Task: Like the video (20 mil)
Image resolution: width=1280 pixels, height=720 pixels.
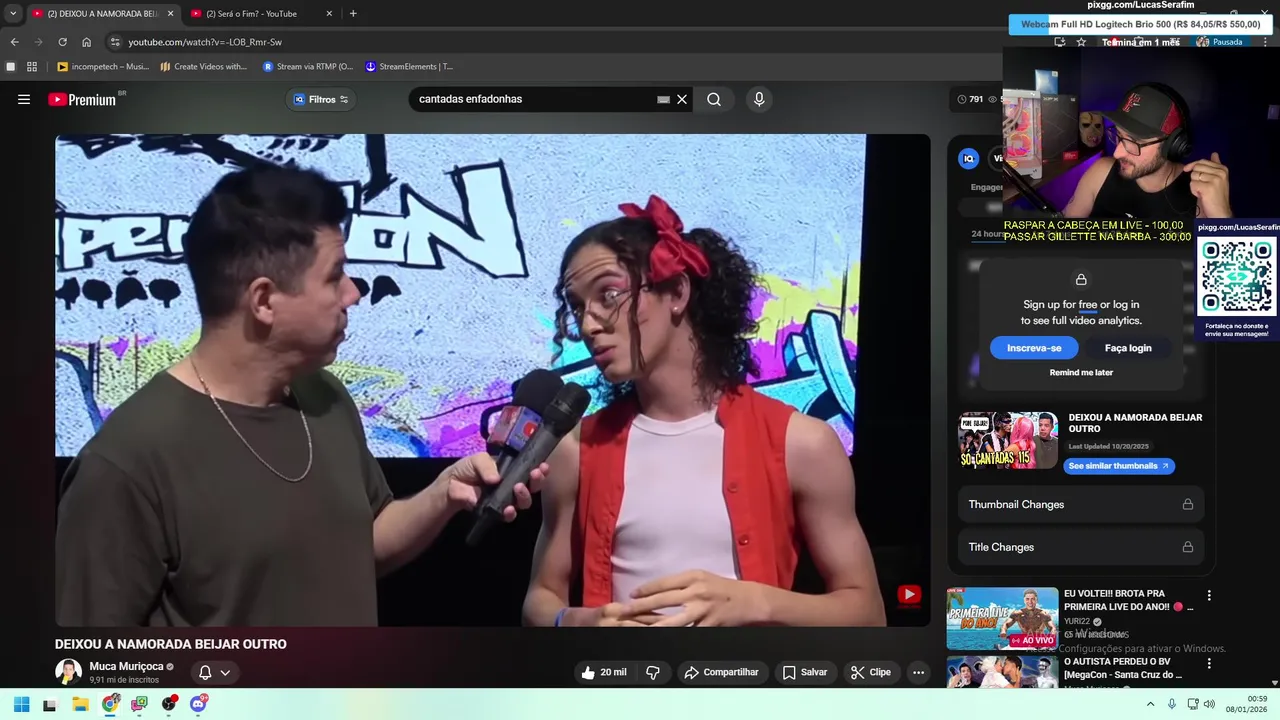Action: point(604,672)
